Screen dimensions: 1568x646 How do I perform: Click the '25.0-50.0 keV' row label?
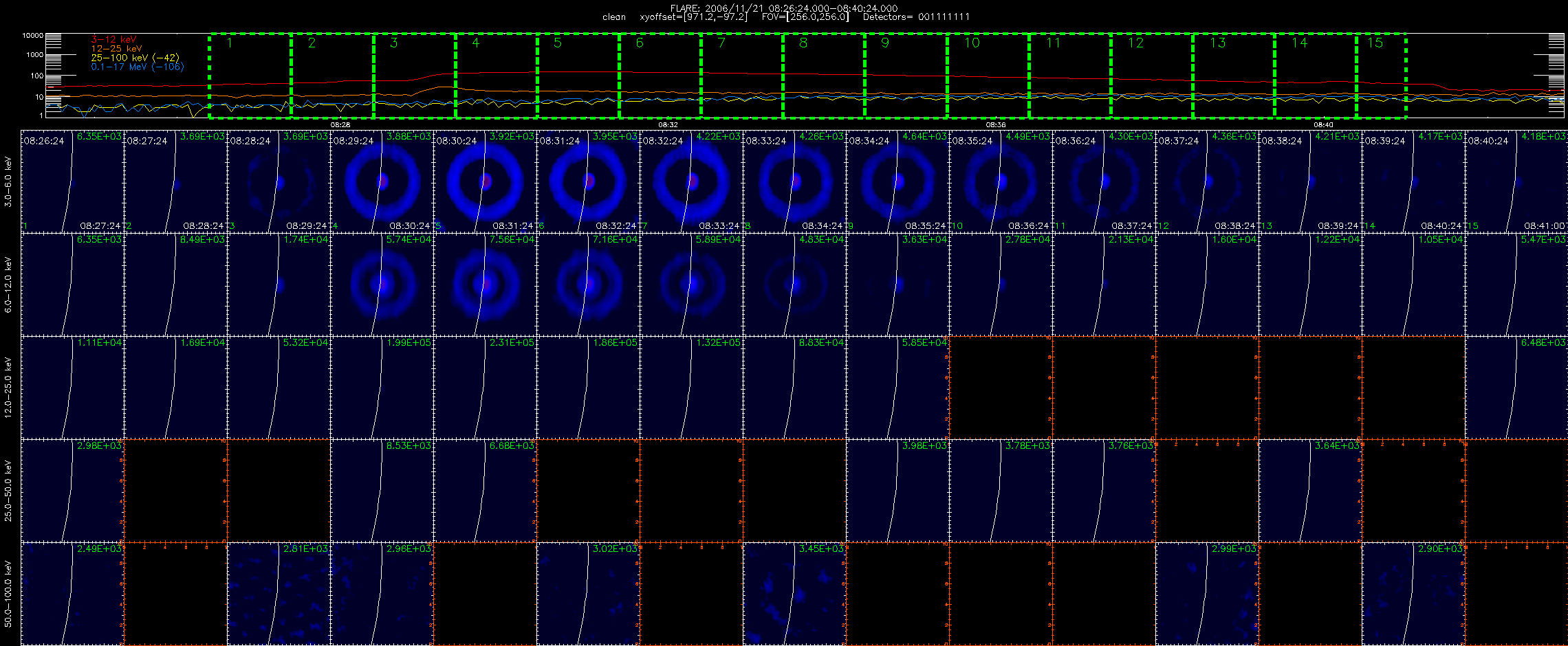[x=8, y=491]
